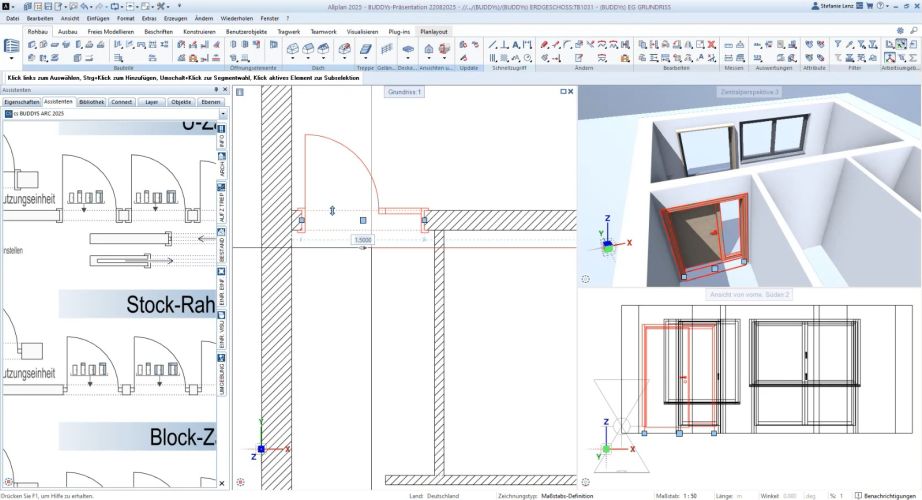This screenshot has width=922, height=500.
Task: Open the Zeichnungstyp Maßstabs-Definition dropdown
Action: [566, 495]
